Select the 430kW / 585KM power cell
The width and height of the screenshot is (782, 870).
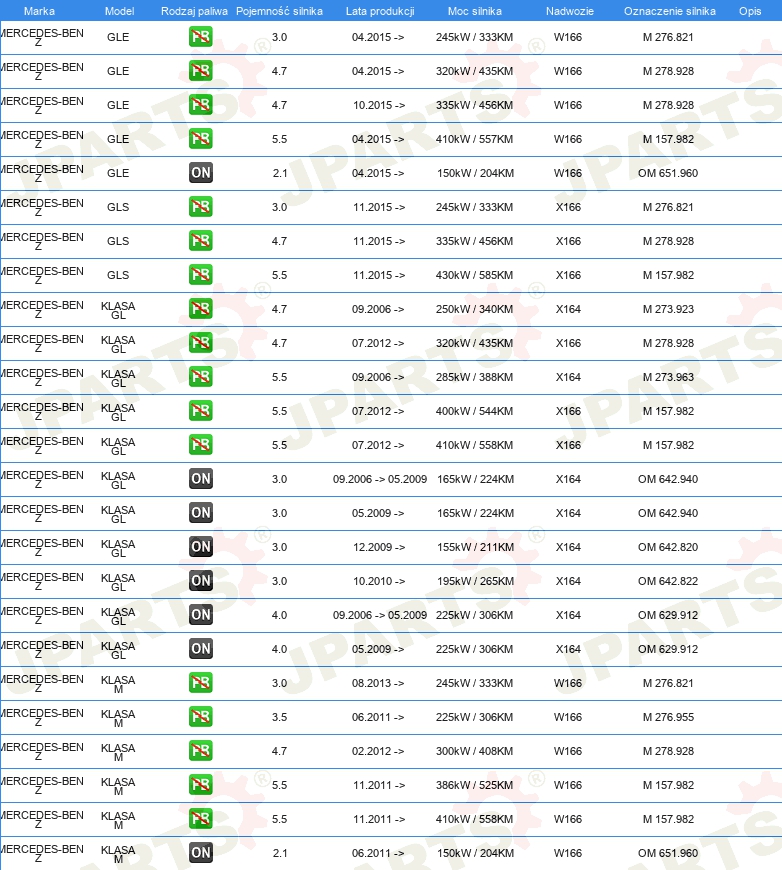tap(475, 275)
